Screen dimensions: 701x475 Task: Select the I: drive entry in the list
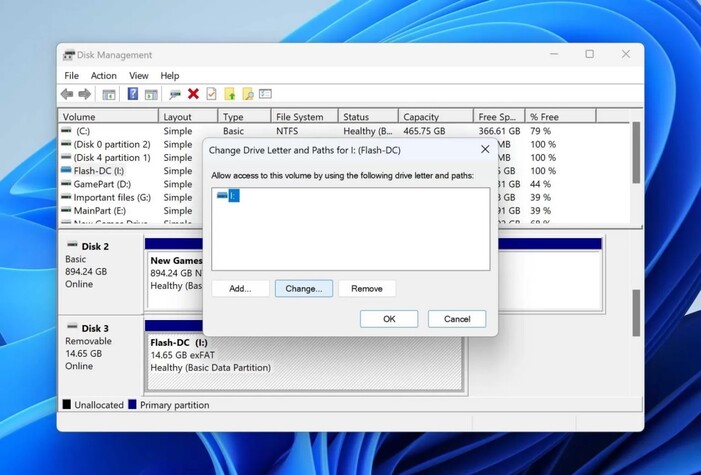pyautogui.click(x=228, y=196)
